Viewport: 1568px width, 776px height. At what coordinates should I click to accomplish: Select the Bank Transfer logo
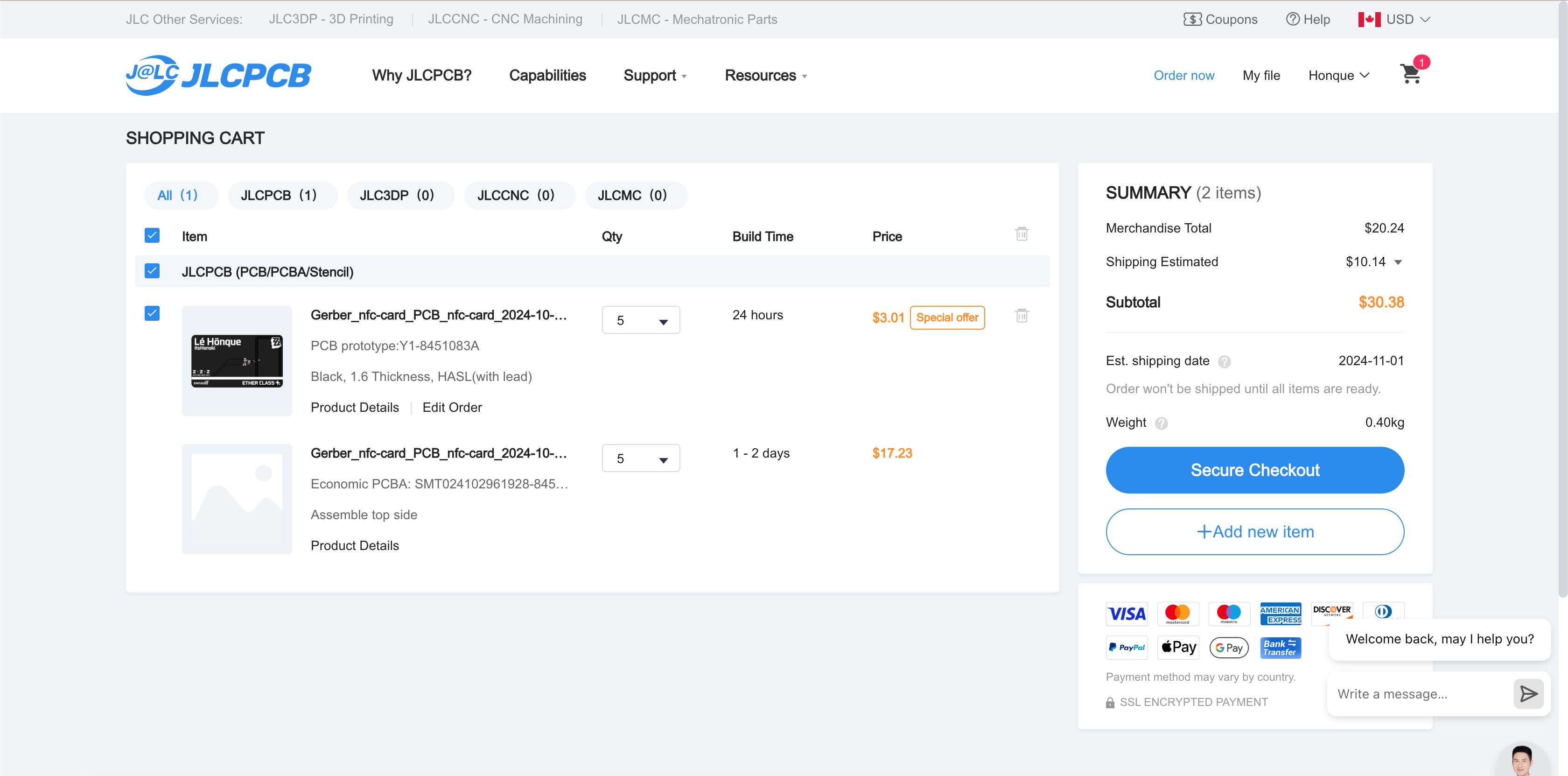pos(1281,648)
